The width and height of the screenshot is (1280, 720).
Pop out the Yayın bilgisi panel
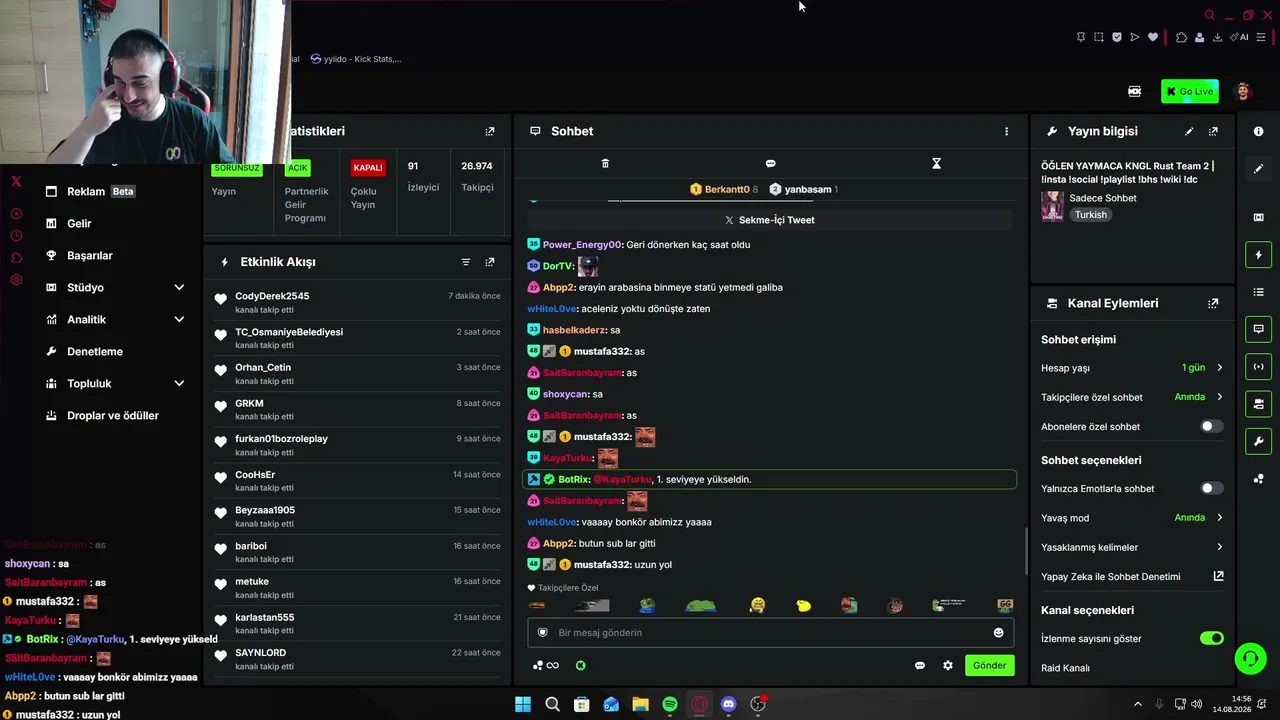1213,131
